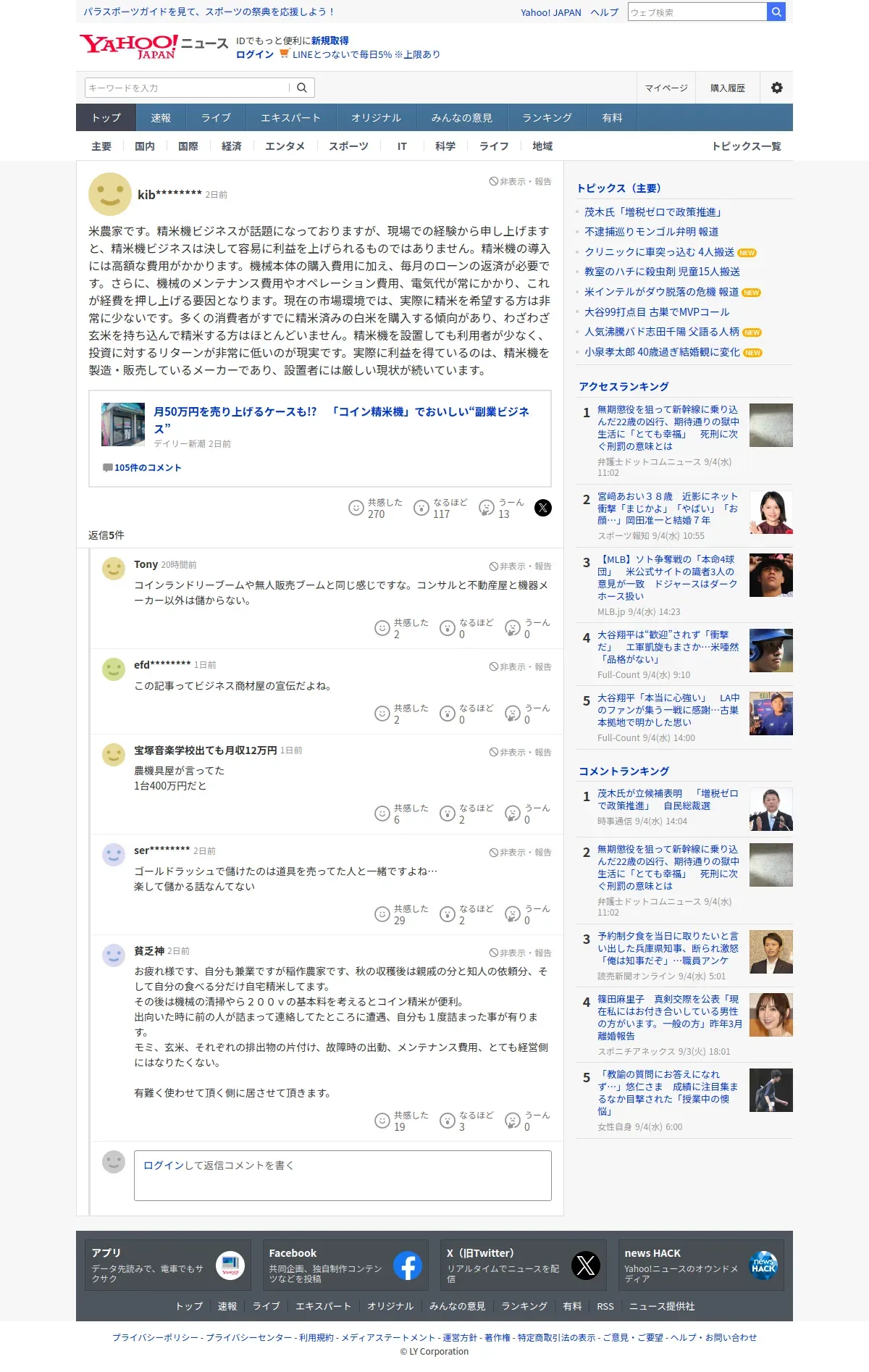Click the comment bubble icon beside 105件のコメント
This screenshot has height=1372, width=869.
[108, 468]
